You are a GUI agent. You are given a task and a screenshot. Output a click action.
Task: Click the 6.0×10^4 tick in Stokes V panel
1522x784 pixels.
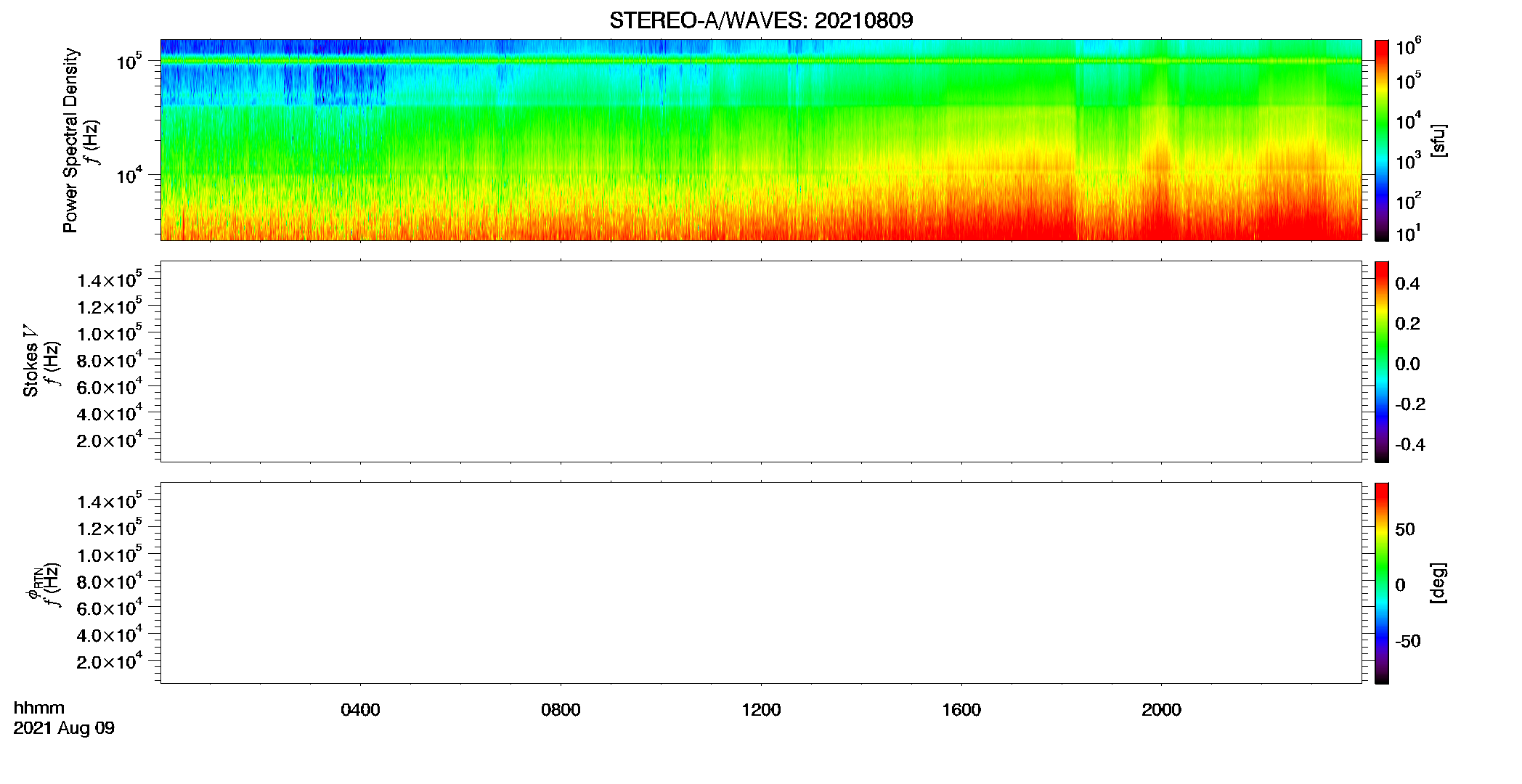[110, 388]
